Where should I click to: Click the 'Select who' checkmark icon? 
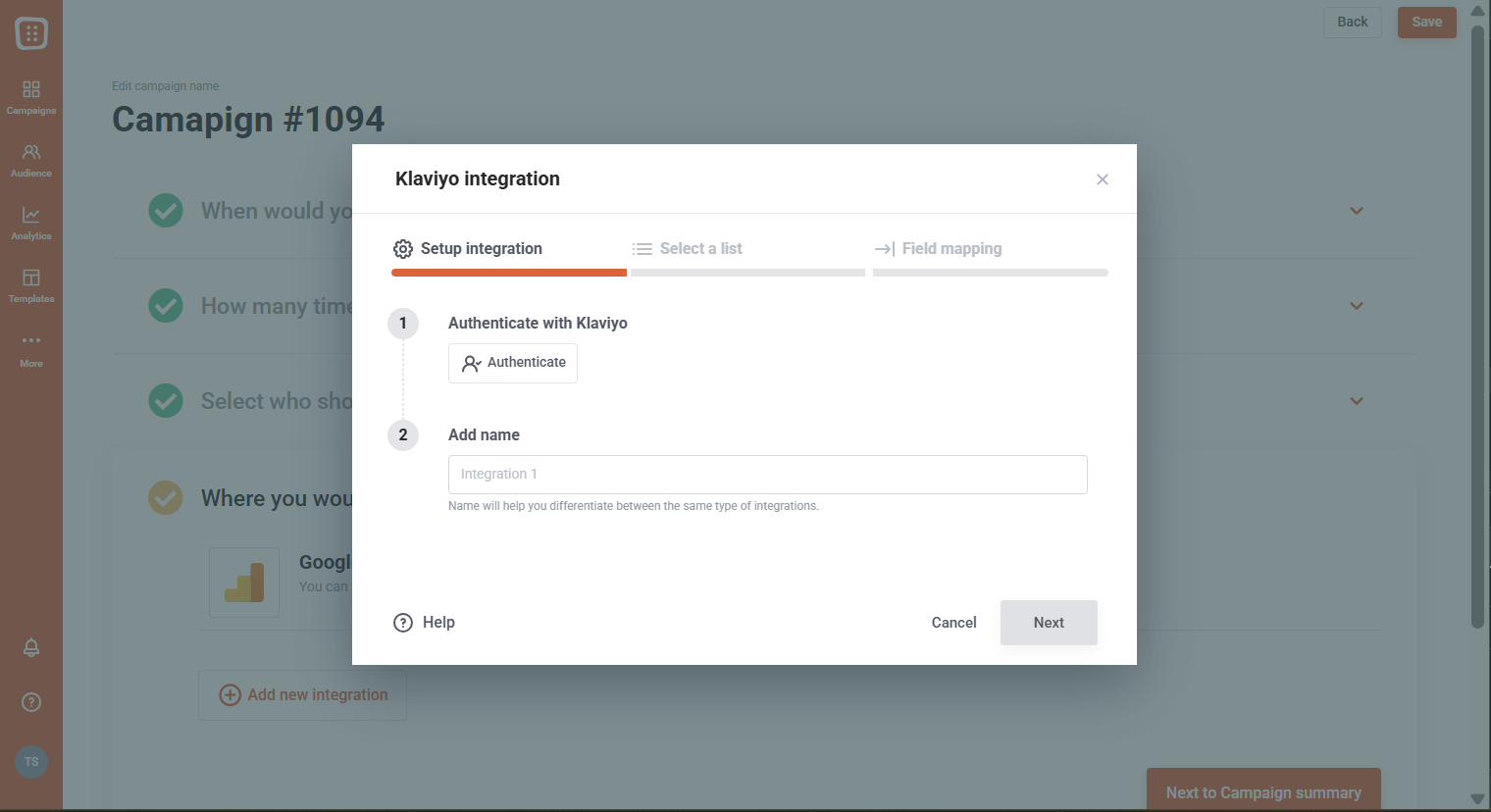166,400
